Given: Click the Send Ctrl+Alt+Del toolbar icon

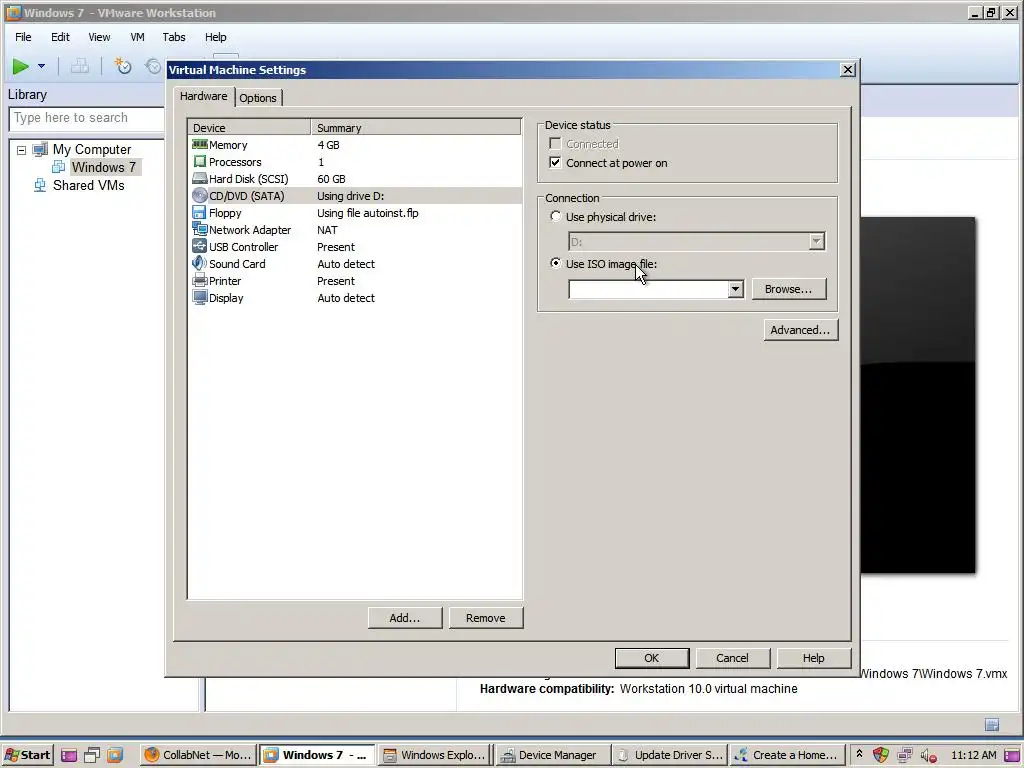Looking at the screenshot, I should coord(80,66).
